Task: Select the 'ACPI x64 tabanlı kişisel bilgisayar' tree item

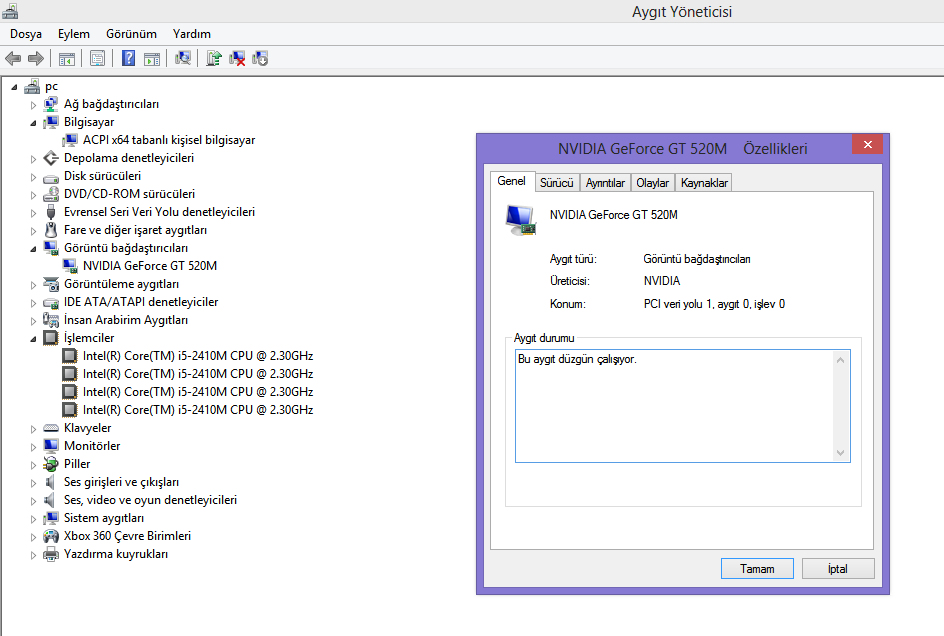Action: pyautogui.click(x=169, y=140)
